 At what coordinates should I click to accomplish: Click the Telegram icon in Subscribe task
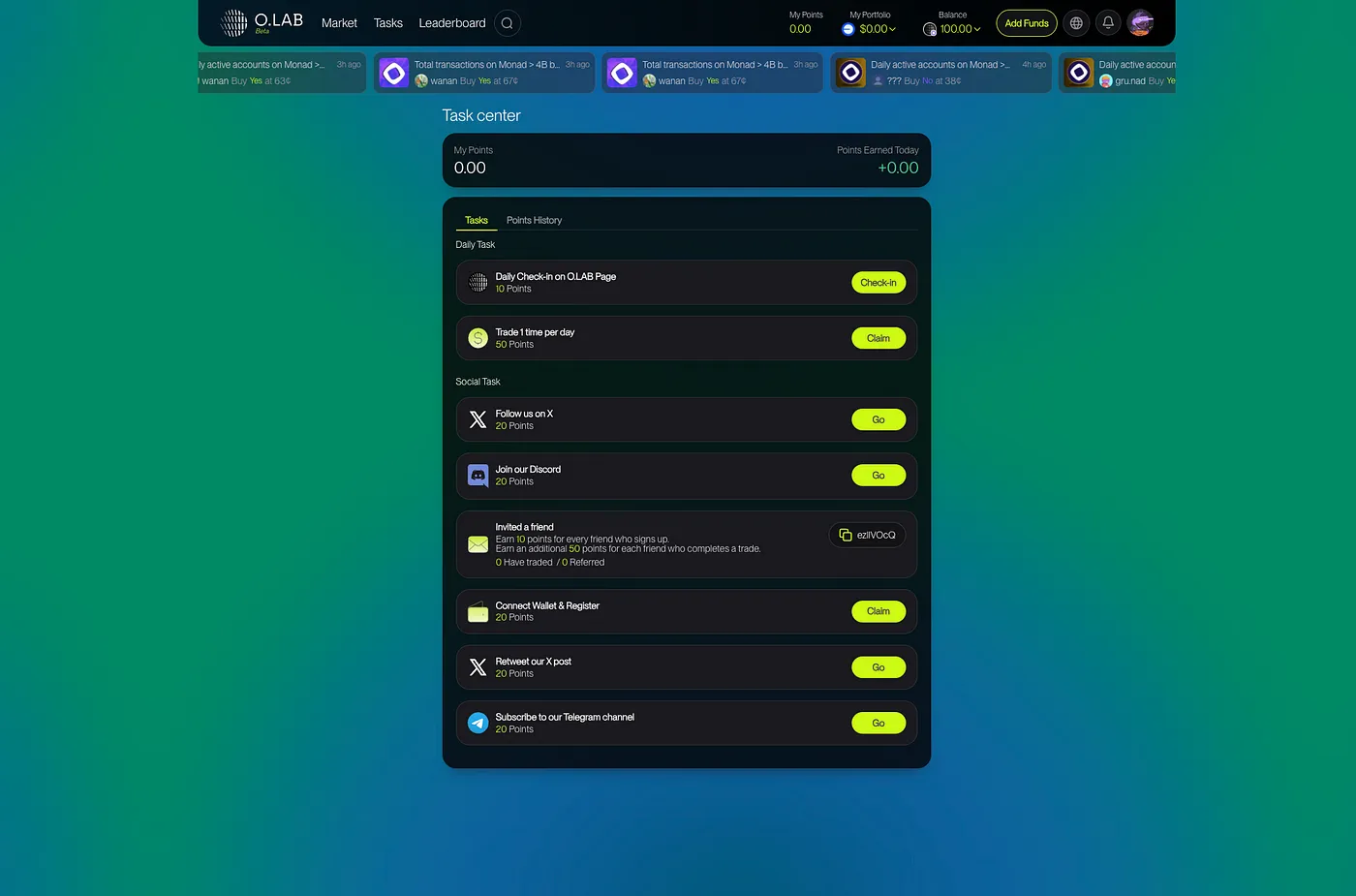[478, 724]
